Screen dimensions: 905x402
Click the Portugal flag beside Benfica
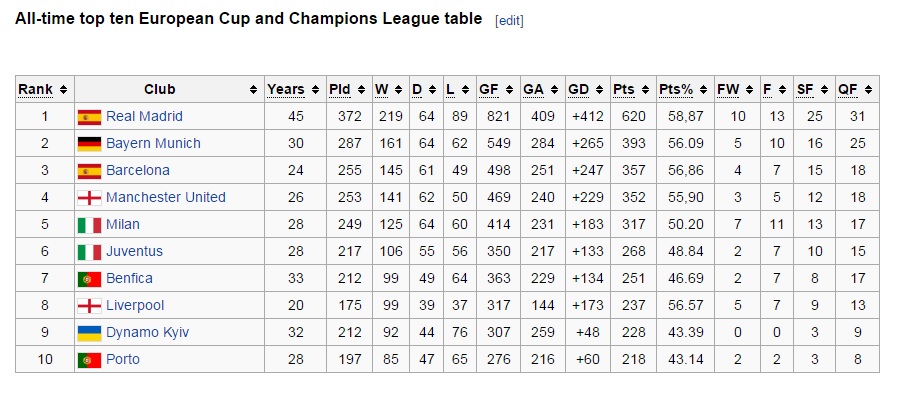point(89,279)
